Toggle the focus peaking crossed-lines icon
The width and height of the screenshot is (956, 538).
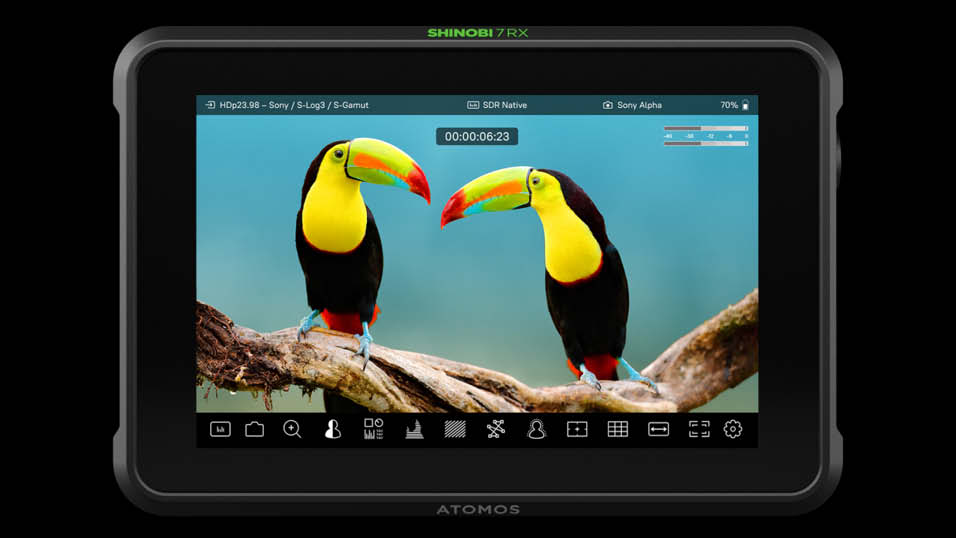click(x=496, y=429)
